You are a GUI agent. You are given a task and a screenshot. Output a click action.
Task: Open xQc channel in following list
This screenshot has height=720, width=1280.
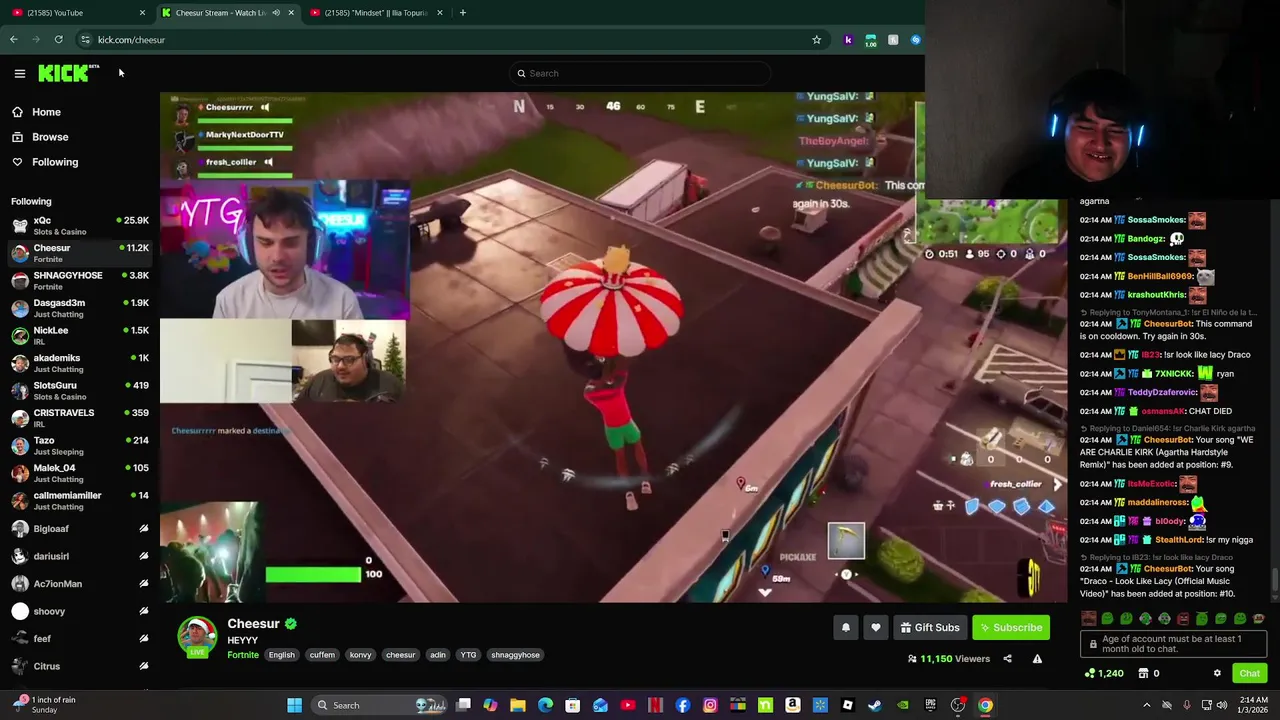tap(80, 225)
